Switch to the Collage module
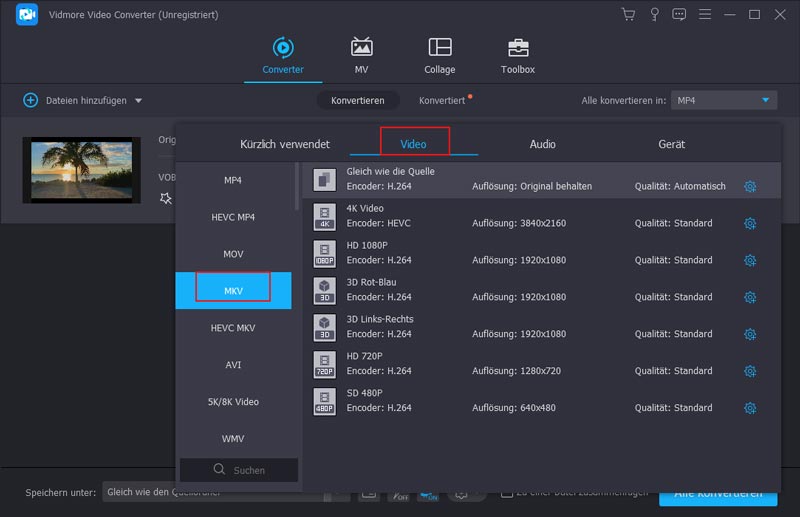800x517 pixels. click(x=439, y=56)
